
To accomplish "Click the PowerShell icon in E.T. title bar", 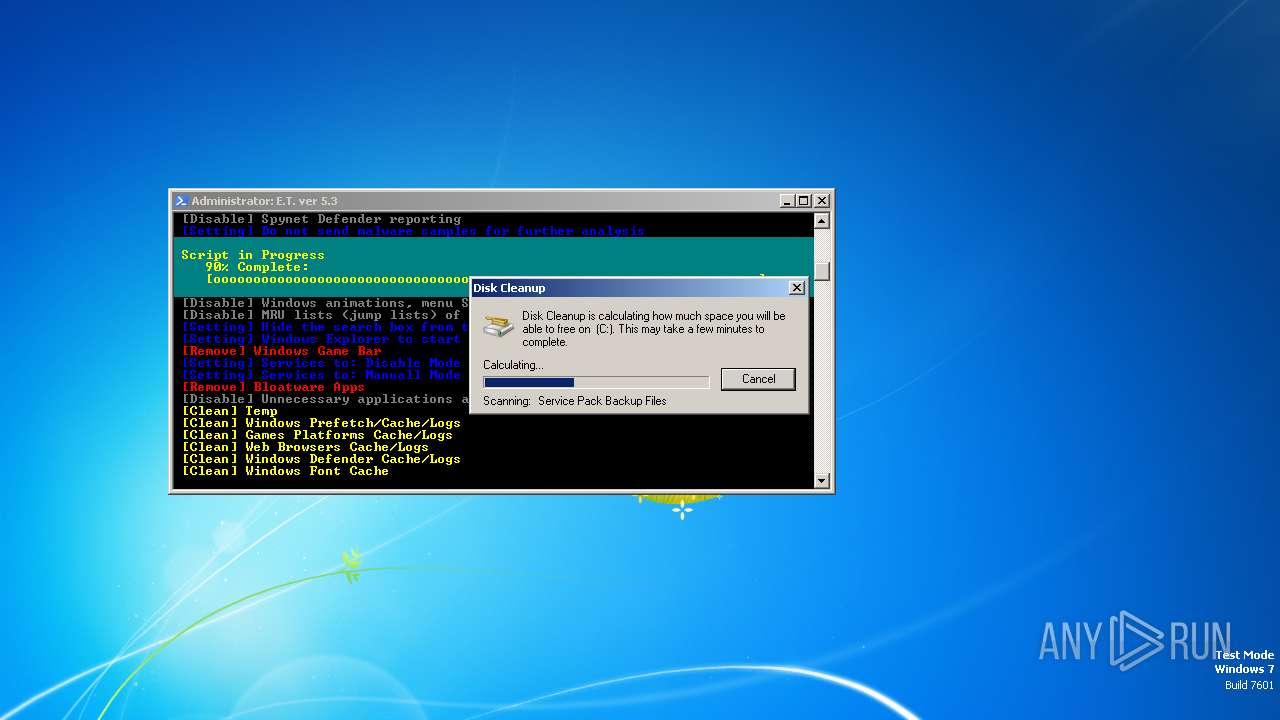I will point(181,201).
